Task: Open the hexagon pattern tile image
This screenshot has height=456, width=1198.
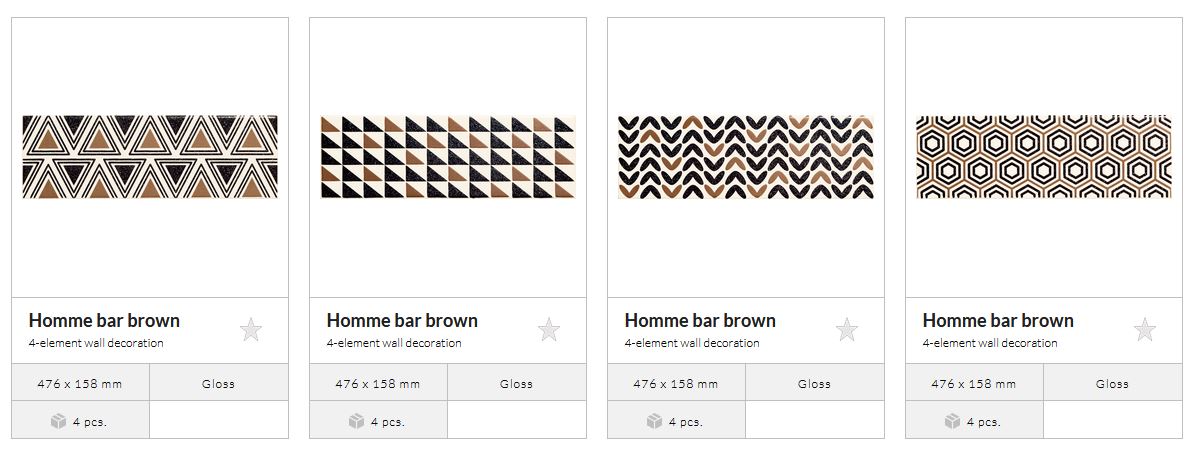Action: pos(1044,157)
